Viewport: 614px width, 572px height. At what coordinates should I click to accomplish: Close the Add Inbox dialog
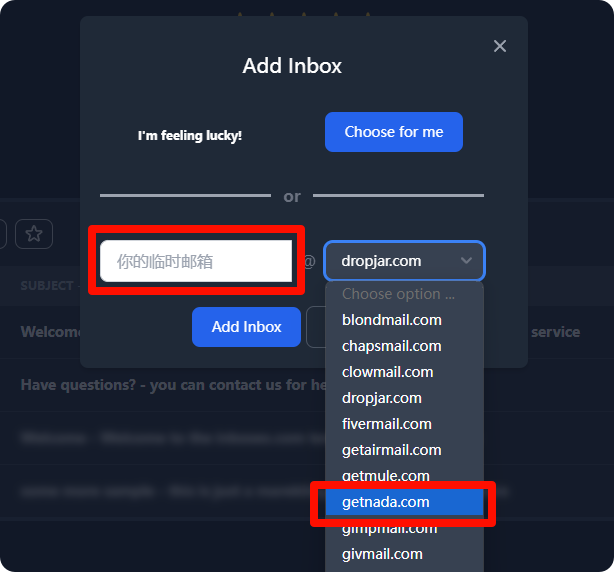(500, 46)
